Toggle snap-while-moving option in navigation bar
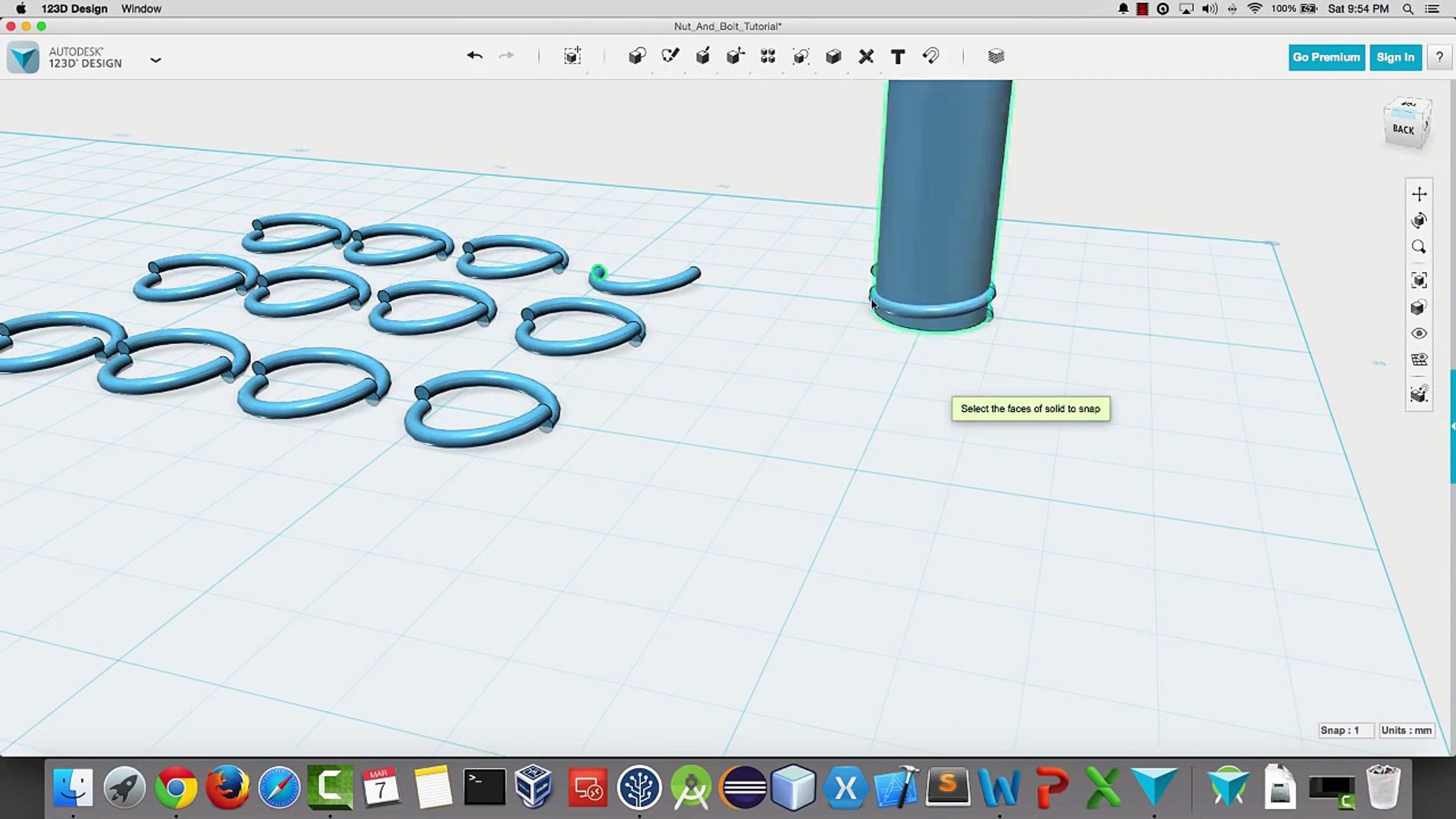The height and width of the screenshot is (819, 1456). pos(1419,394)
